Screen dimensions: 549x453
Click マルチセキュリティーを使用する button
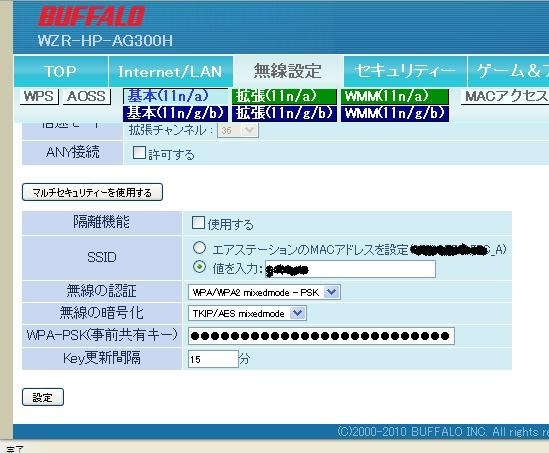pos(92,192)
